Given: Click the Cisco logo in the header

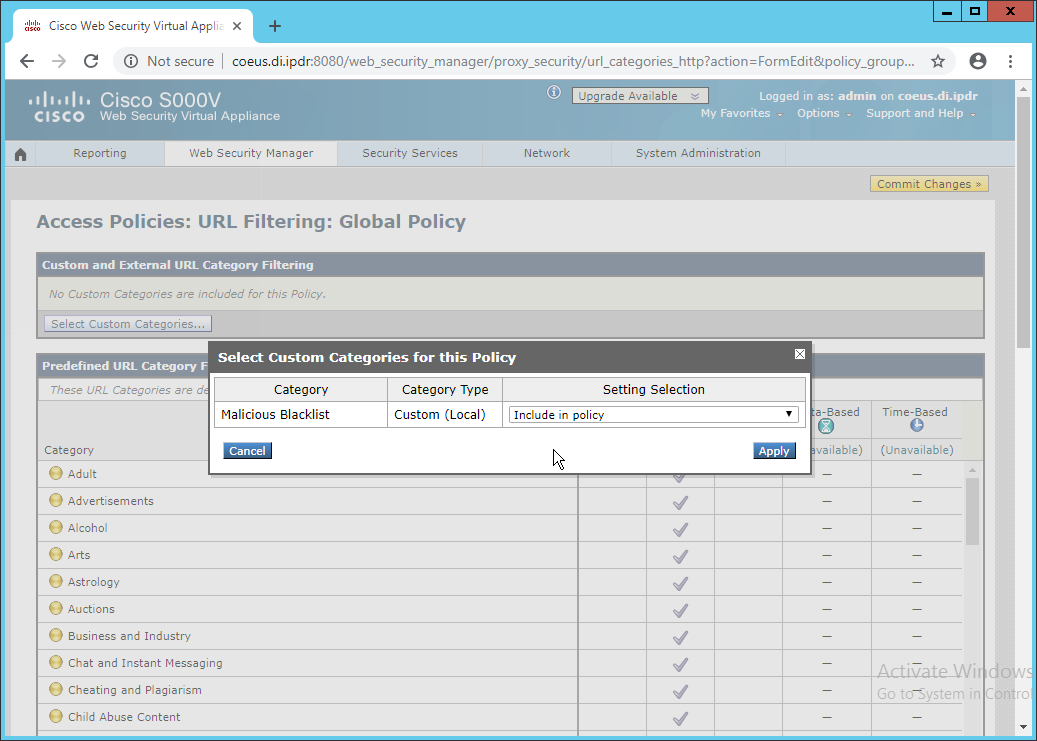Looking at the screenshot, I should tap(59, 108).
